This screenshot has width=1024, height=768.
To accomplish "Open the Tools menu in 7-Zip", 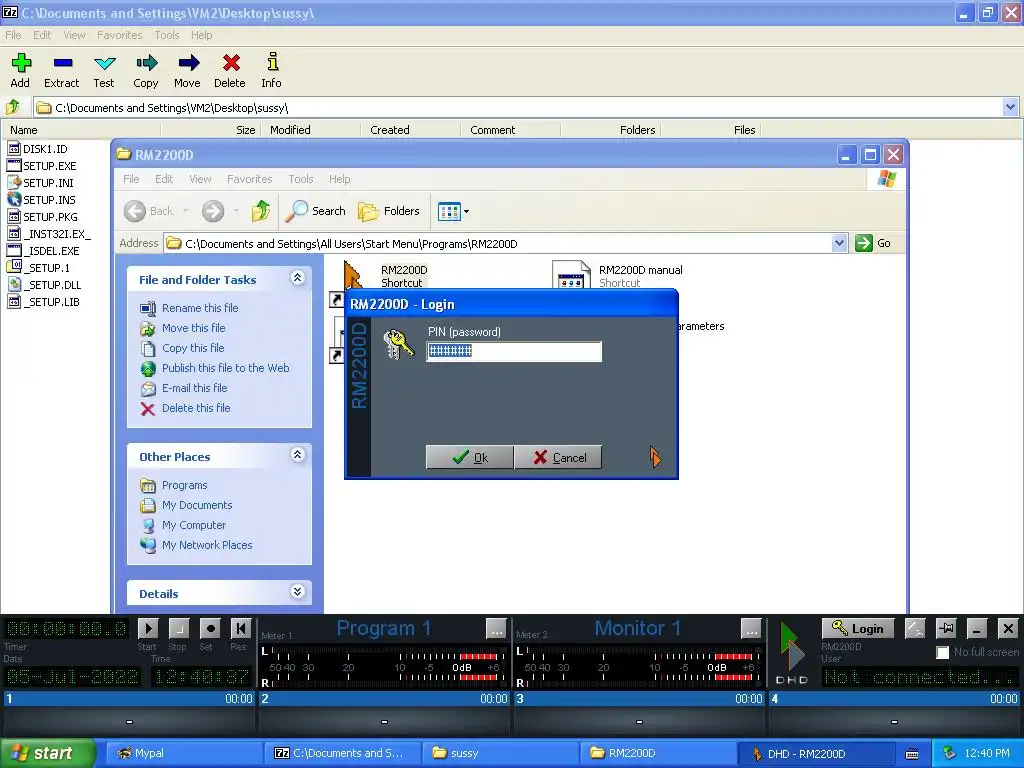I will pos(167,35).
